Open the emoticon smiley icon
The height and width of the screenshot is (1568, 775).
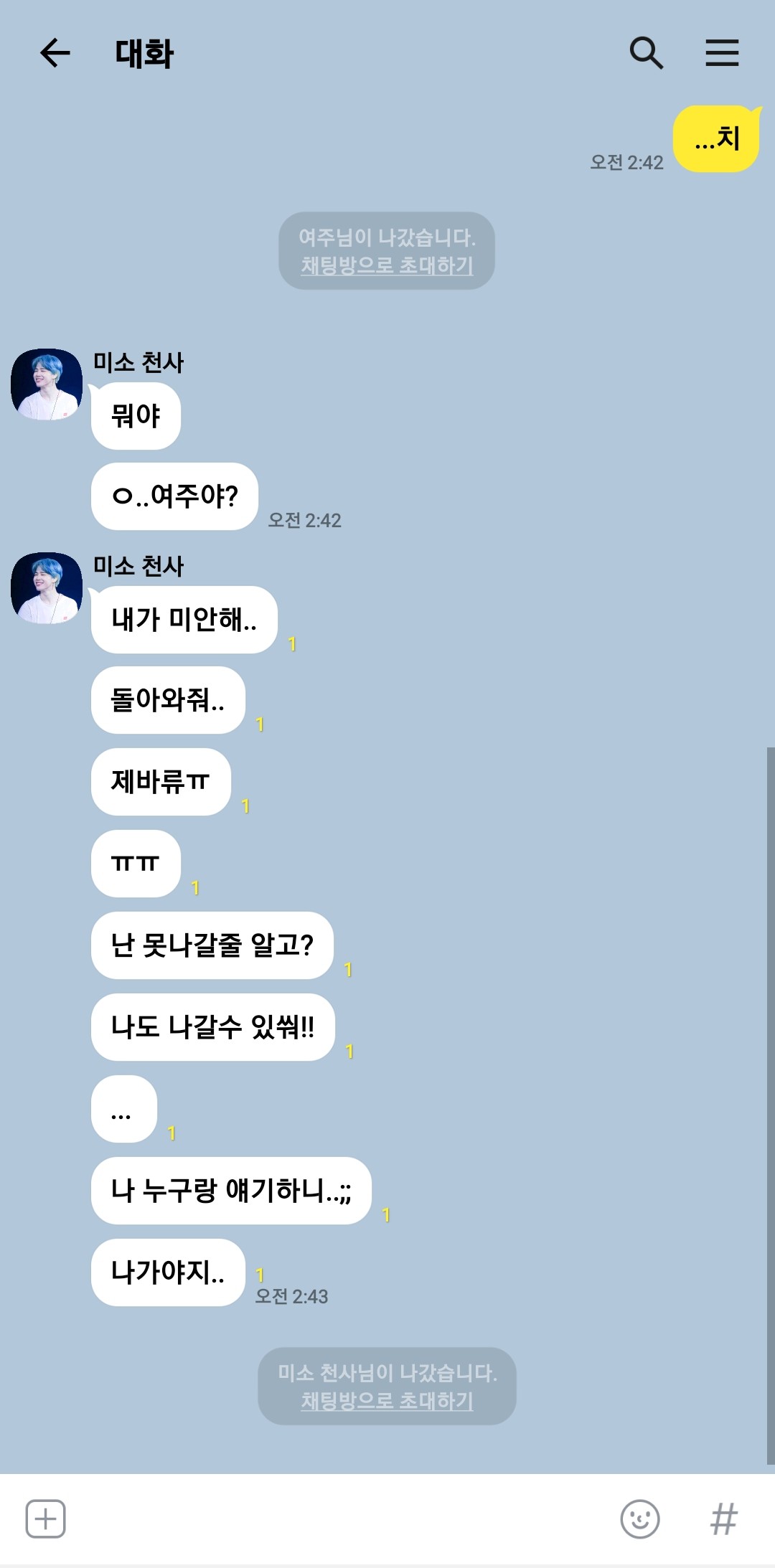tap(639, 1519)
